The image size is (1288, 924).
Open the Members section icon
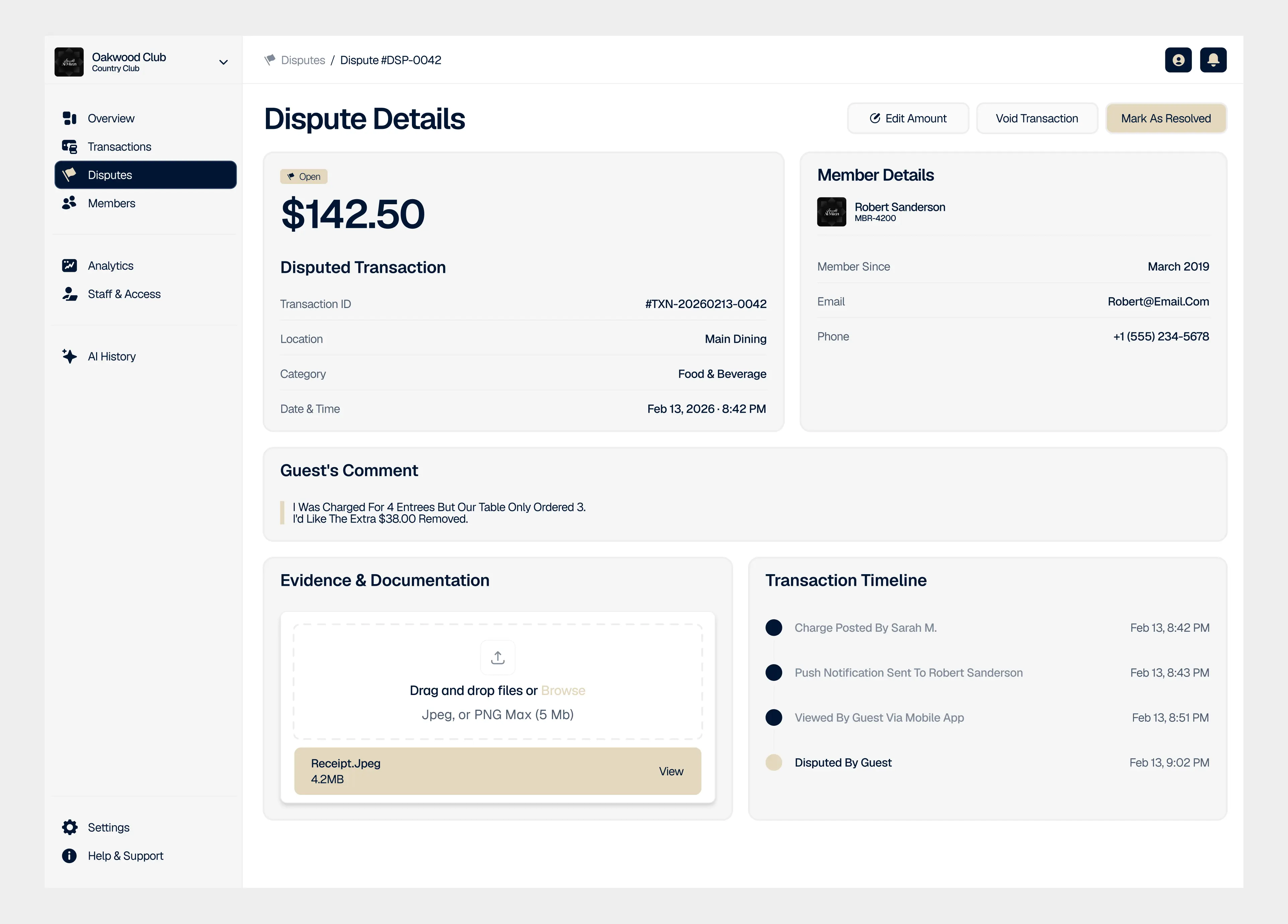coord(70,203)
